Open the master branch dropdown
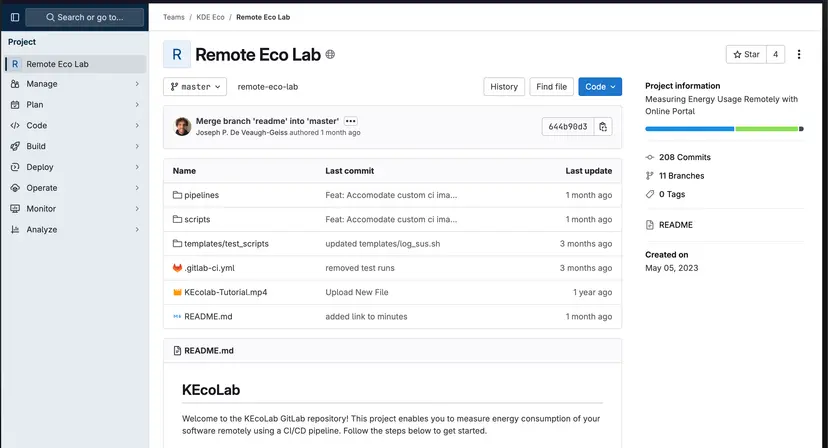 point(195,87)
